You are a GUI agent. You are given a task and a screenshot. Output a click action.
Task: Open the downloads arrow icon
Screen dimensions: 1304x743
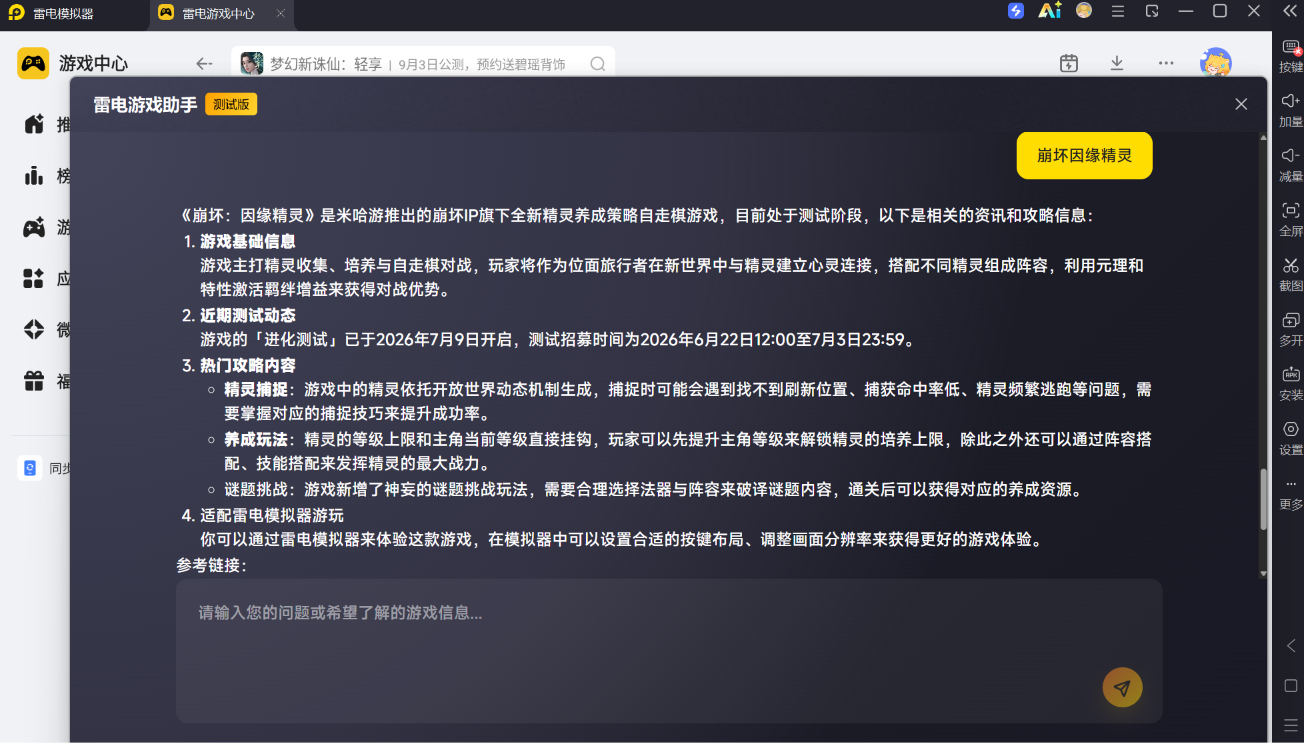click(x=1117, y=63)
